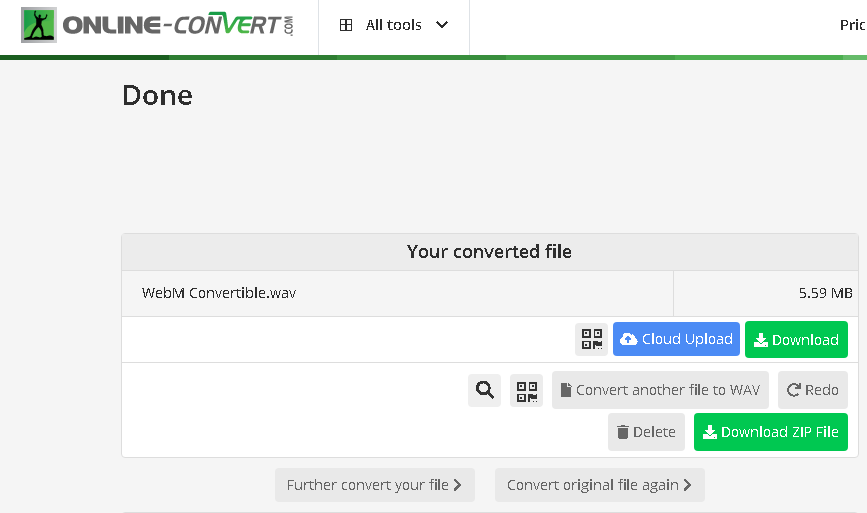Expand Further convert your file

coord(374,485)
